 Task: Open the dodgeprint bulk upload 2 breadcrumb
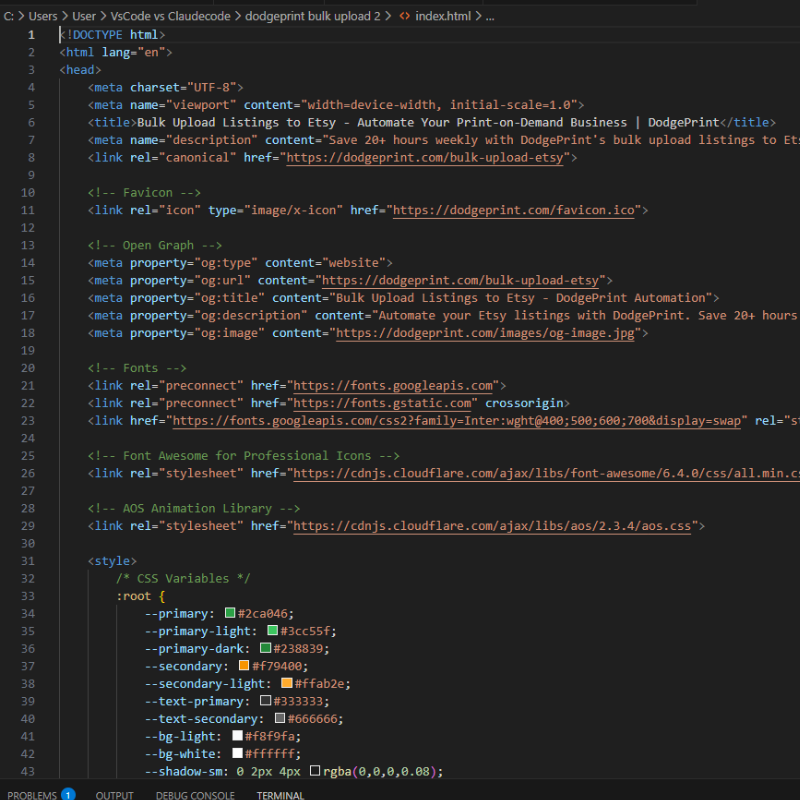(312, 16)
